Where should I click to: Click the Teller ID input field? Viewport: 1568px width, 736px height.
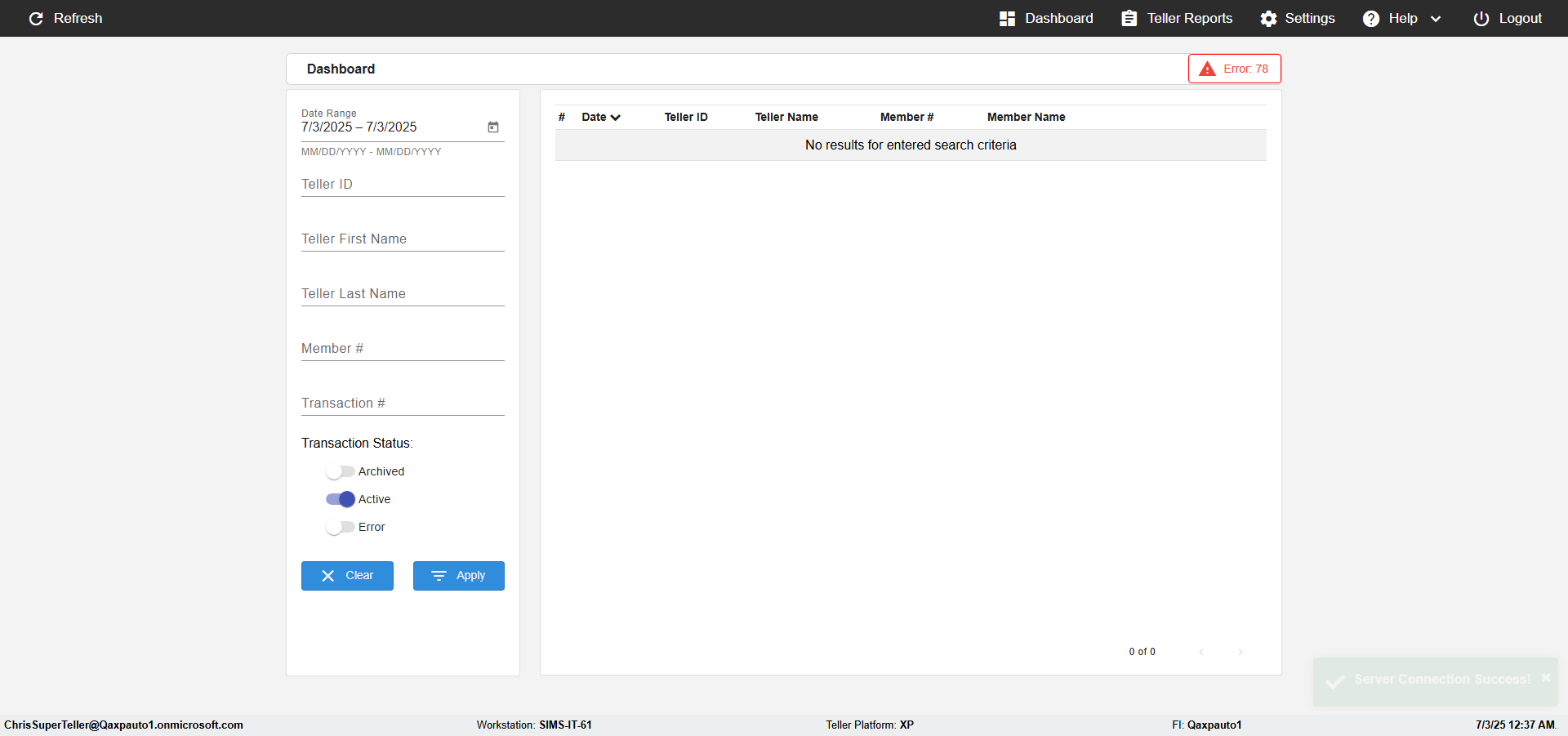tap(403, 185)
